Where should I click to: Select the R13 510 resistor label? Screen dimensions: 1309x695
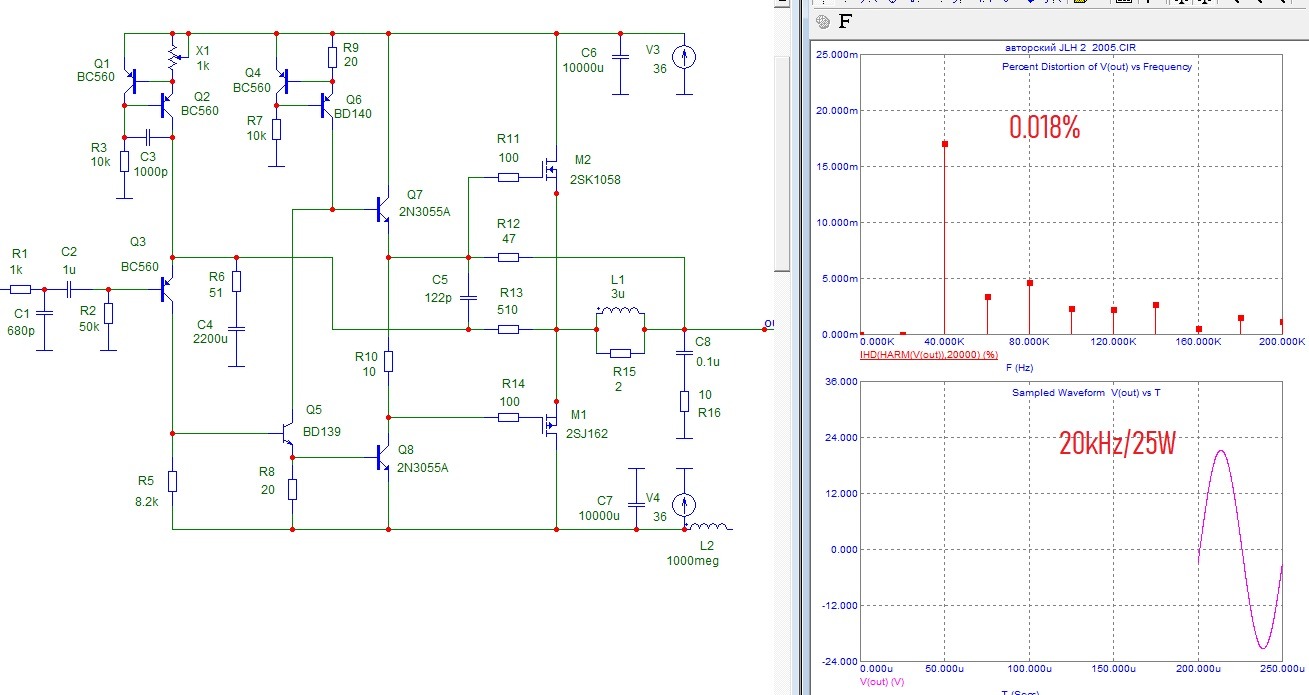point(509,303)
